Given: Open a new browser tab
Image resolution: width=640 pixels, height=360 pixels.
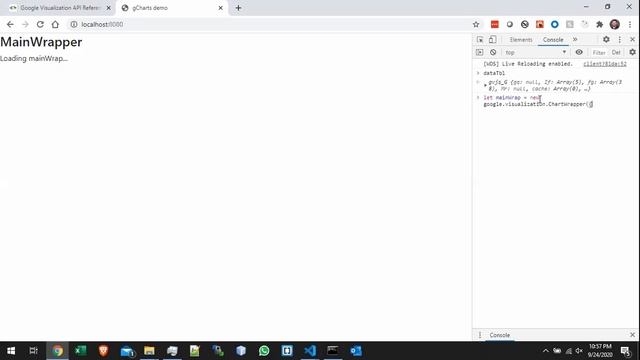Looking at the screenshot, I should (238, 8).
